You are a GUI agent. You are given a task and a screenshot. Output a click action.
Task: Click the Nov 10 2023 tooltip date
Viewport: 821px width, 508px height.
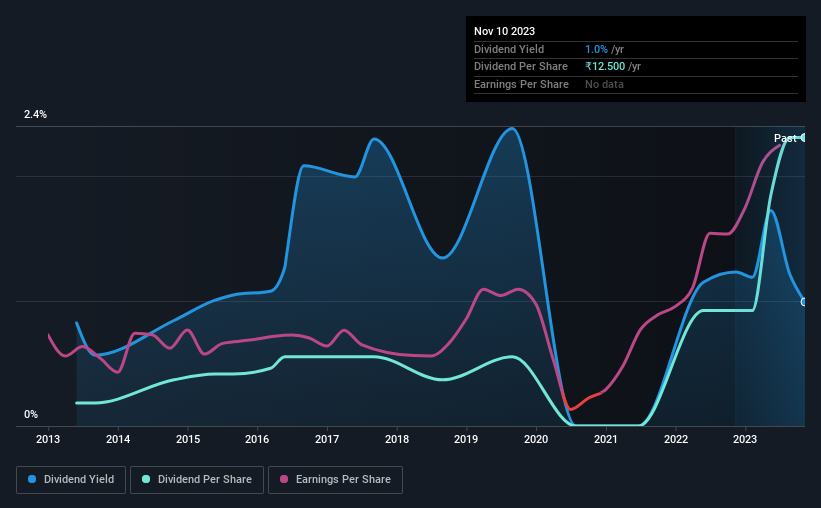pyautogui.click(x=504, y=31)
